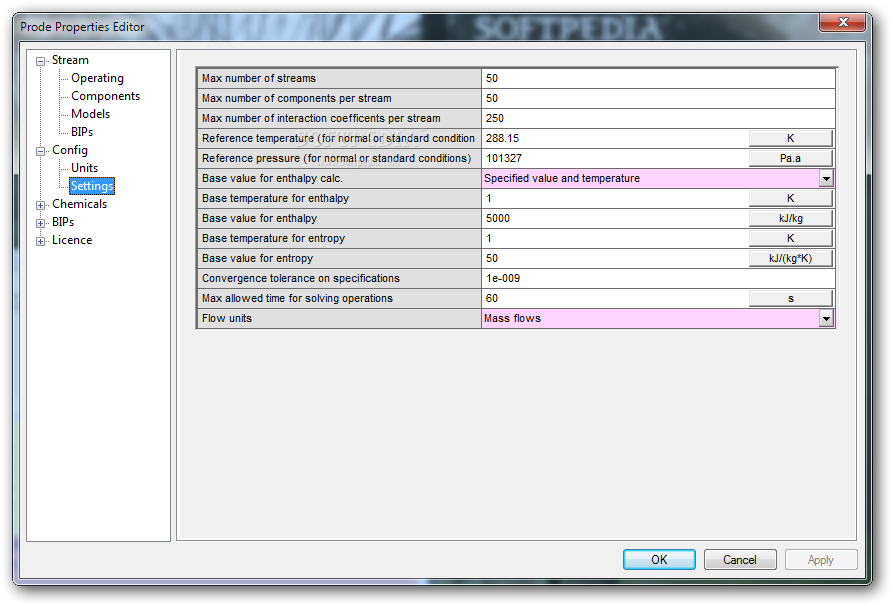The image size is (893, 606).
Task: Click the 'Base value for entropy' row label
Action: click(257, 259)
